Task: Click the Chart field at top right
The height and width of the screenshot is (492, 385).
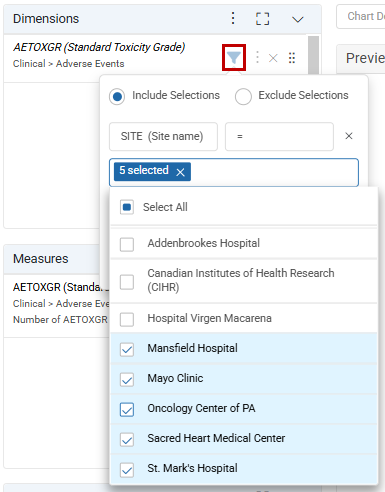Action: click(361, 16)
